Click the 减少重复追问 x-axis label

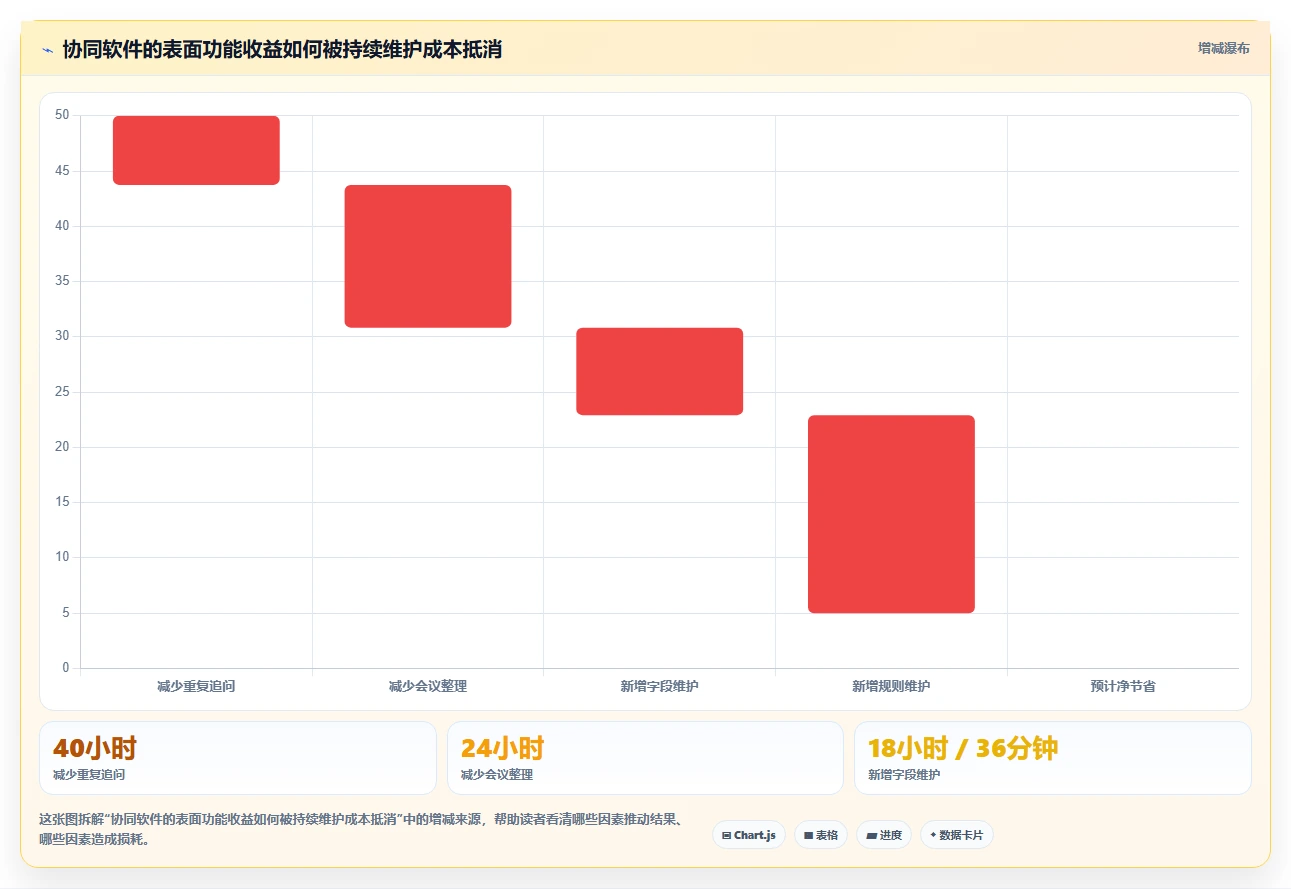point(196,686)
